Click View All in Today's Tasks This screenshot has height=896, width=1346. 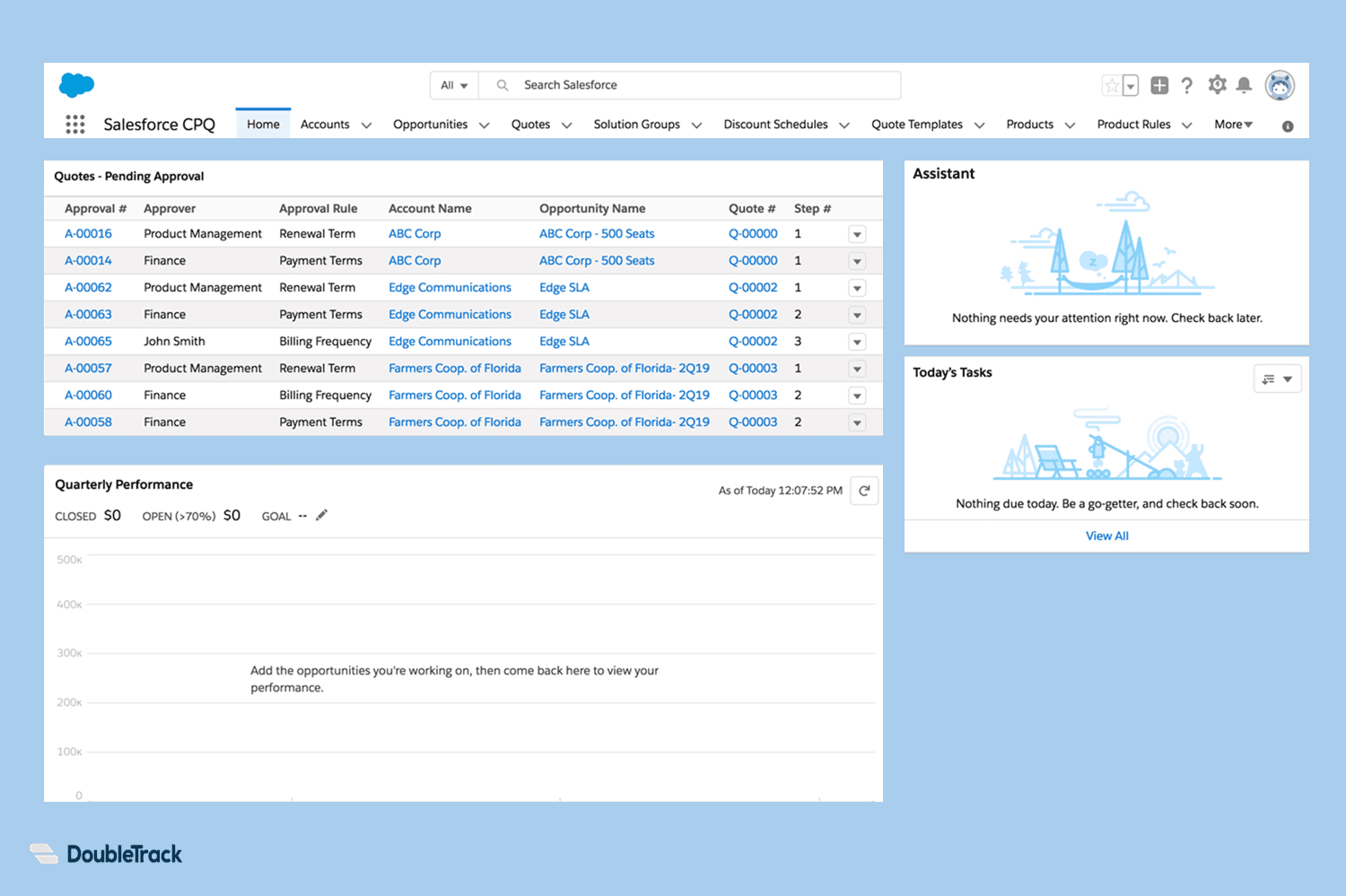[x=1106, y=535]
